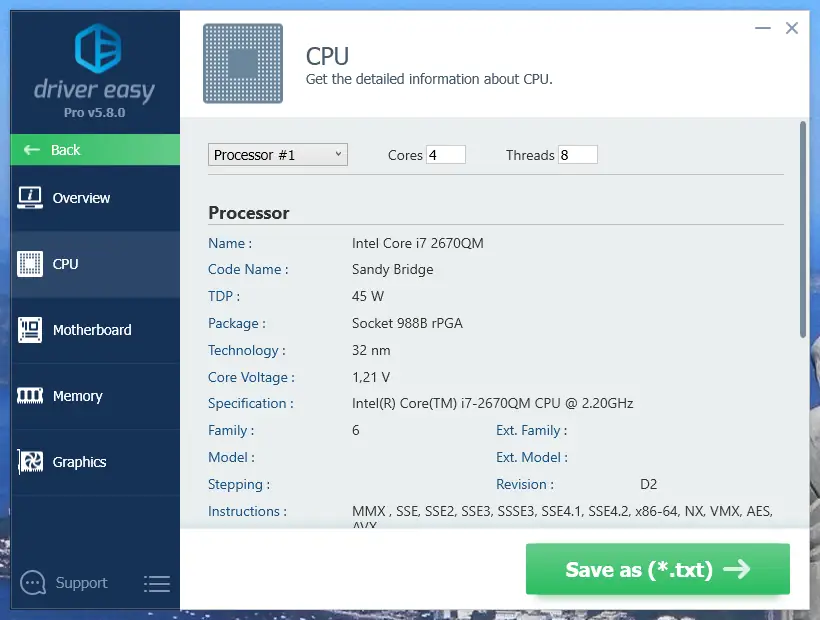Viewport: 820px width, 620px height.
Task: Open the Graphics section
Action: point(80,462)
